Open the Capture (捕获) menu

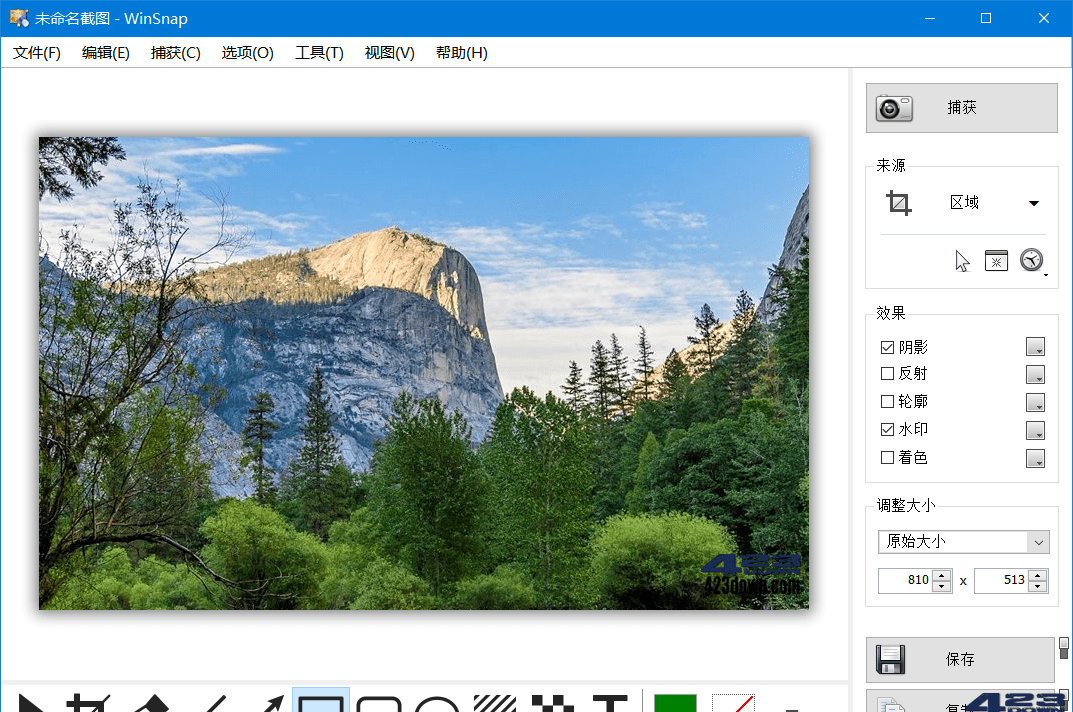tap(176, 53)
